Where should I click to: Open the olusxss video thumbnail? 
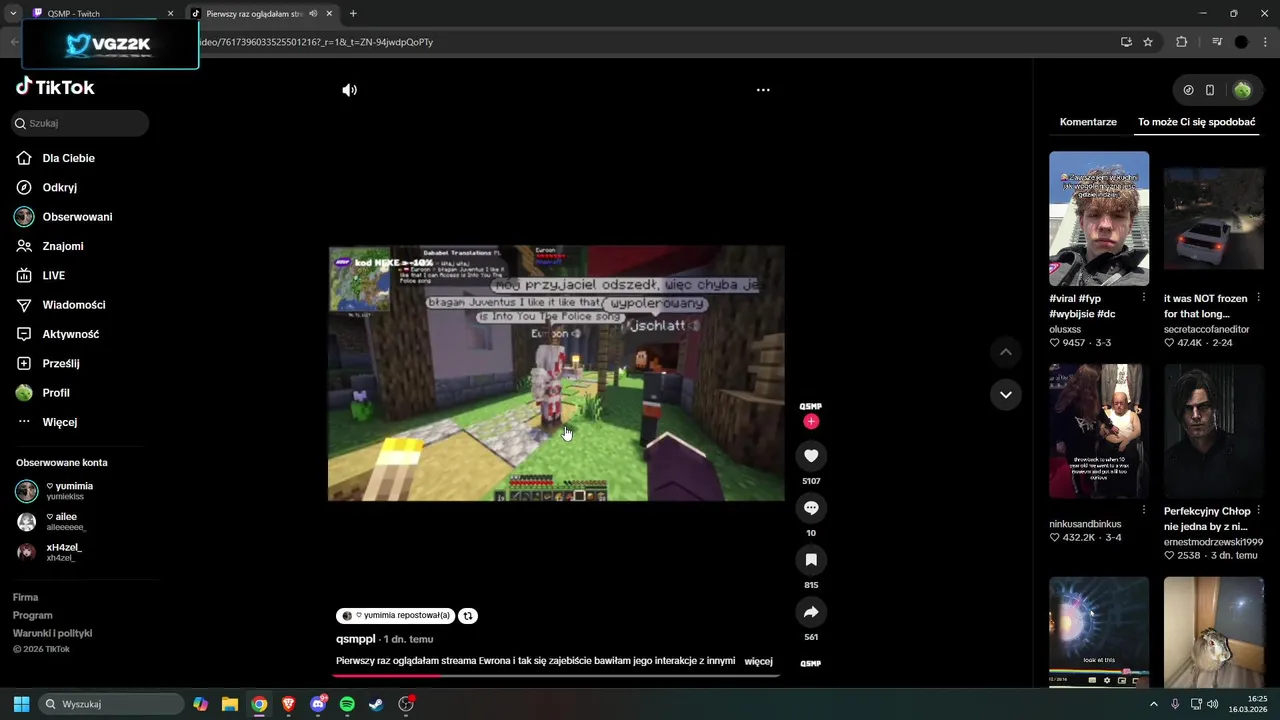[x=1099, y=219]
